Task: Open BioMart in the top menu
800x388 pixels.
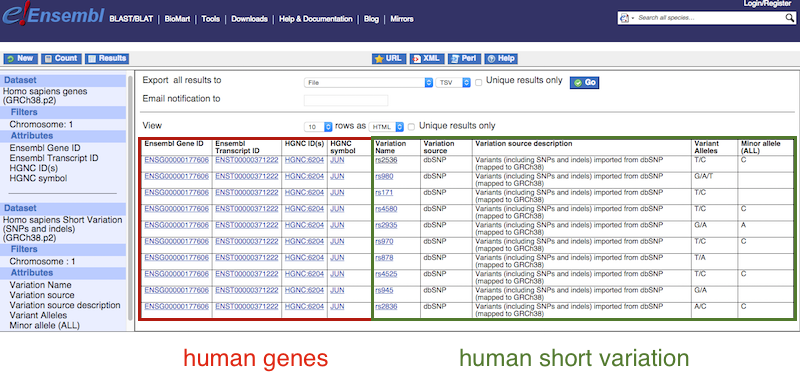Action: pyautogui.click(x=177, y=19)
